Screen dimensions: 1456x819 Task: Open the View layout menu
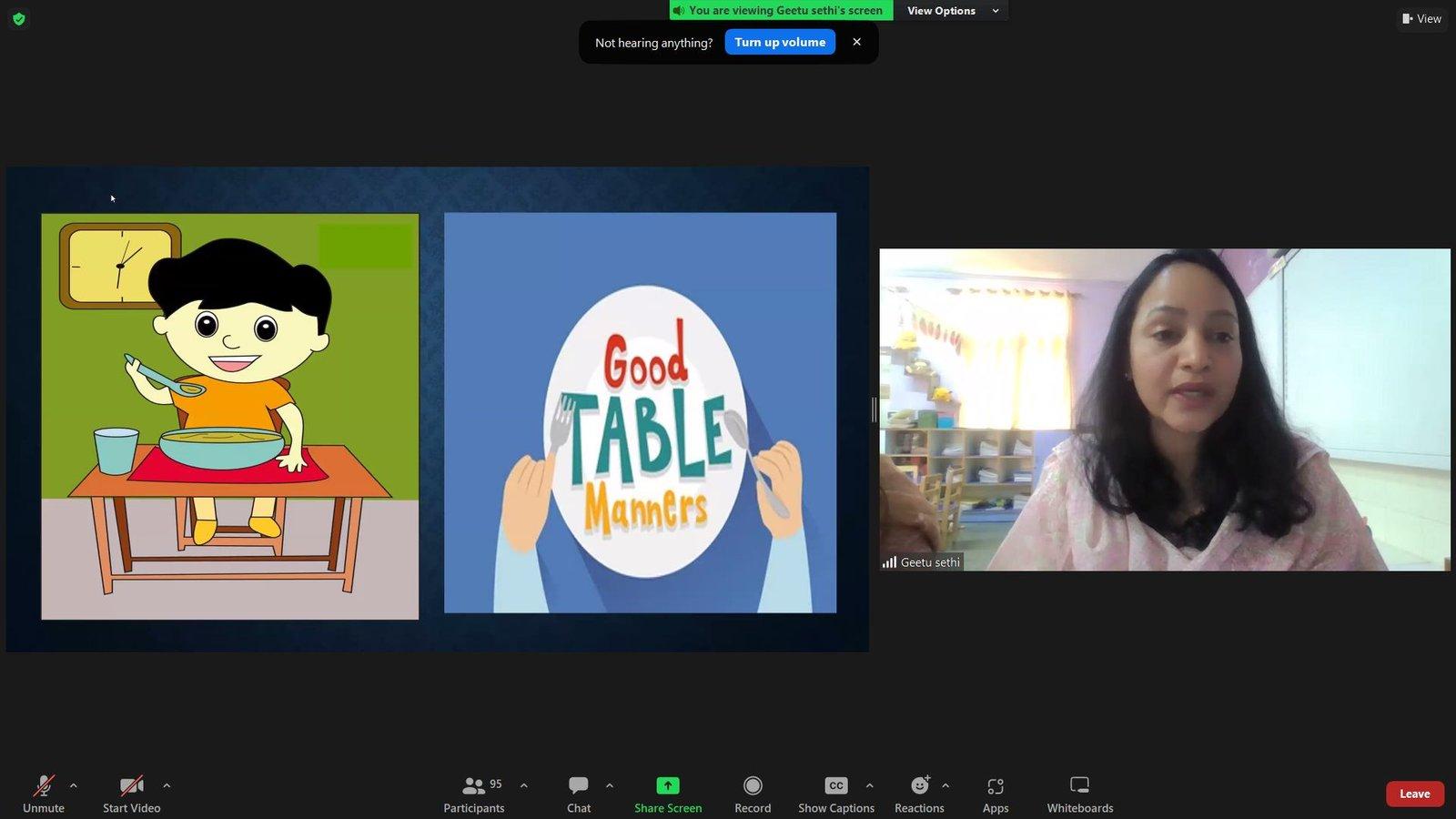1422,18
